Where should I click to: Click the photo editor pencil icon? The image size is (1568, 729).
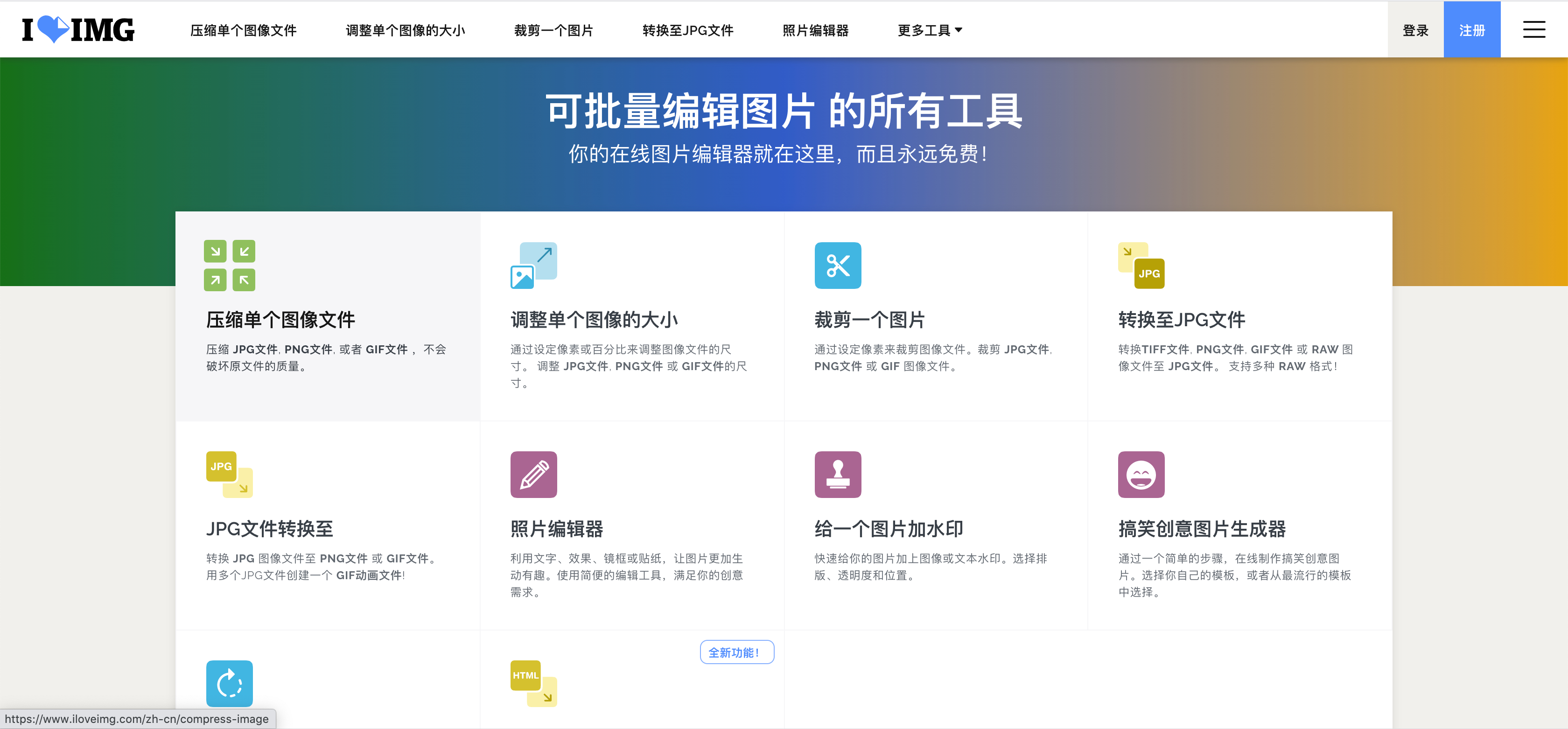(533, 474)
